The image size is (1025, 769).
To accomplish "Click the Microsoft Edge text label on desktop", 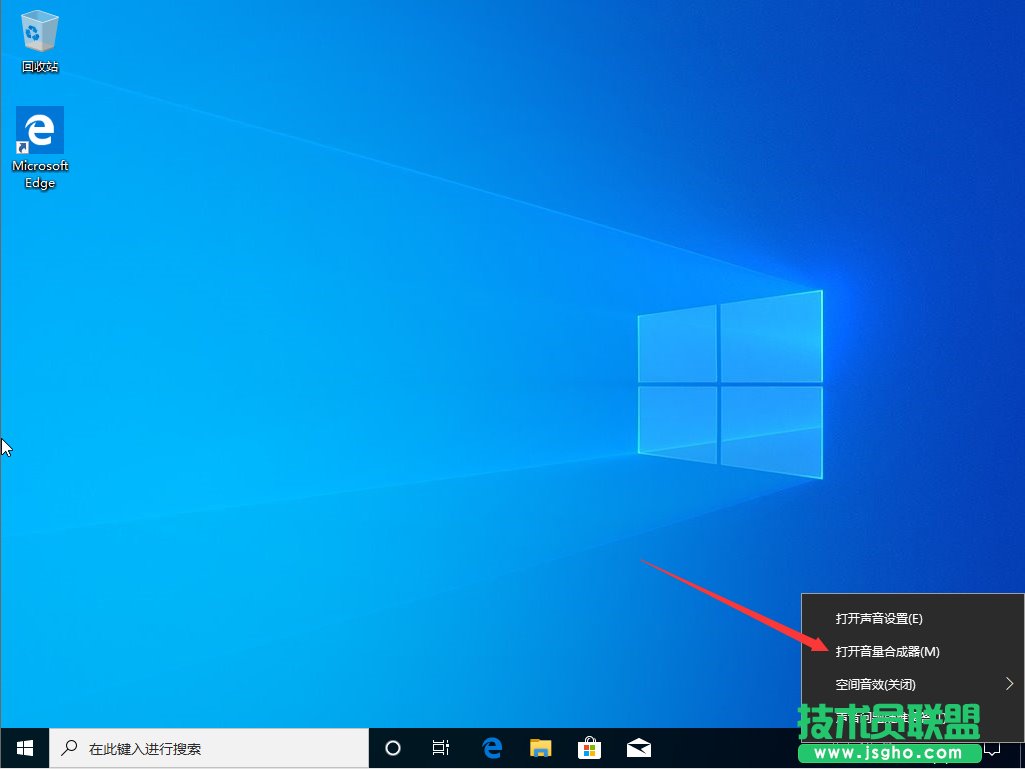I will click(x=39, y=175).
